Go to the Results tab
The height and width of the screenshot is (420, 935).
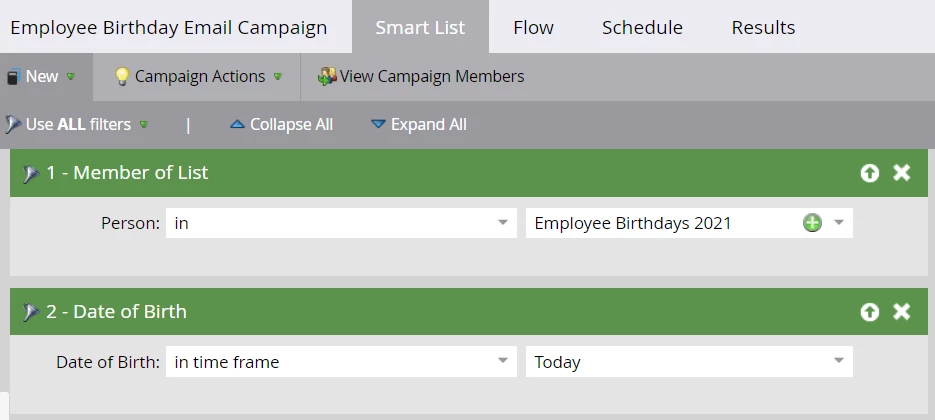(763, 27)
